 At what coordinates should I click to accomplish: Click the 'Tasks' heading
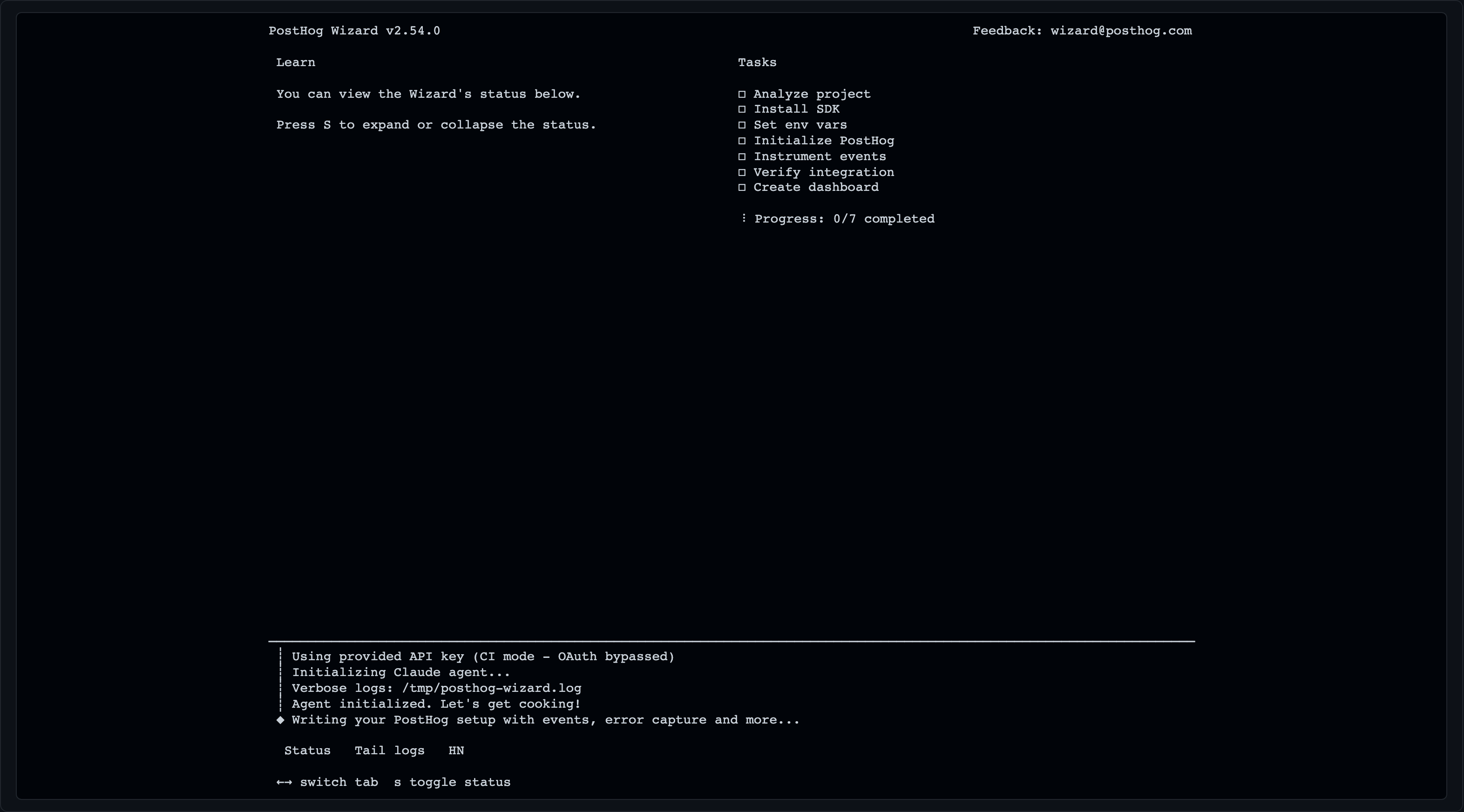757,62
